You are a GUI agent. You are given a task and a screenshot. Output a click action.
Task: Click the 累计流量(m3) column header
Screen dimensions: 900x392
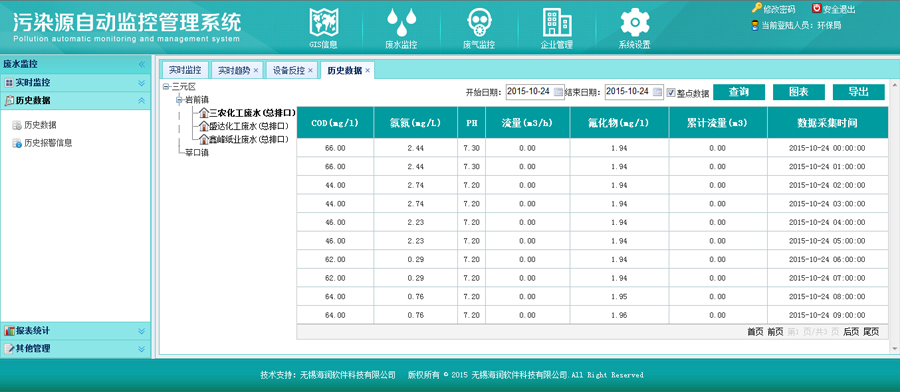[x=717, y=123]
